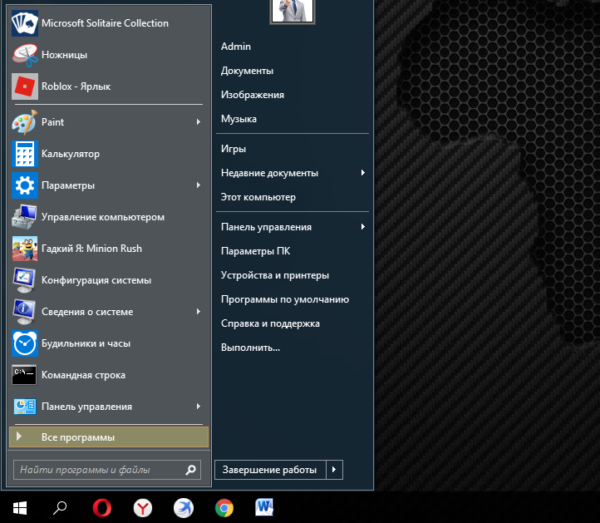Screen dimensions: 600x523
Task: Open the blue bird app on taskbar
Action: (184, 508)
